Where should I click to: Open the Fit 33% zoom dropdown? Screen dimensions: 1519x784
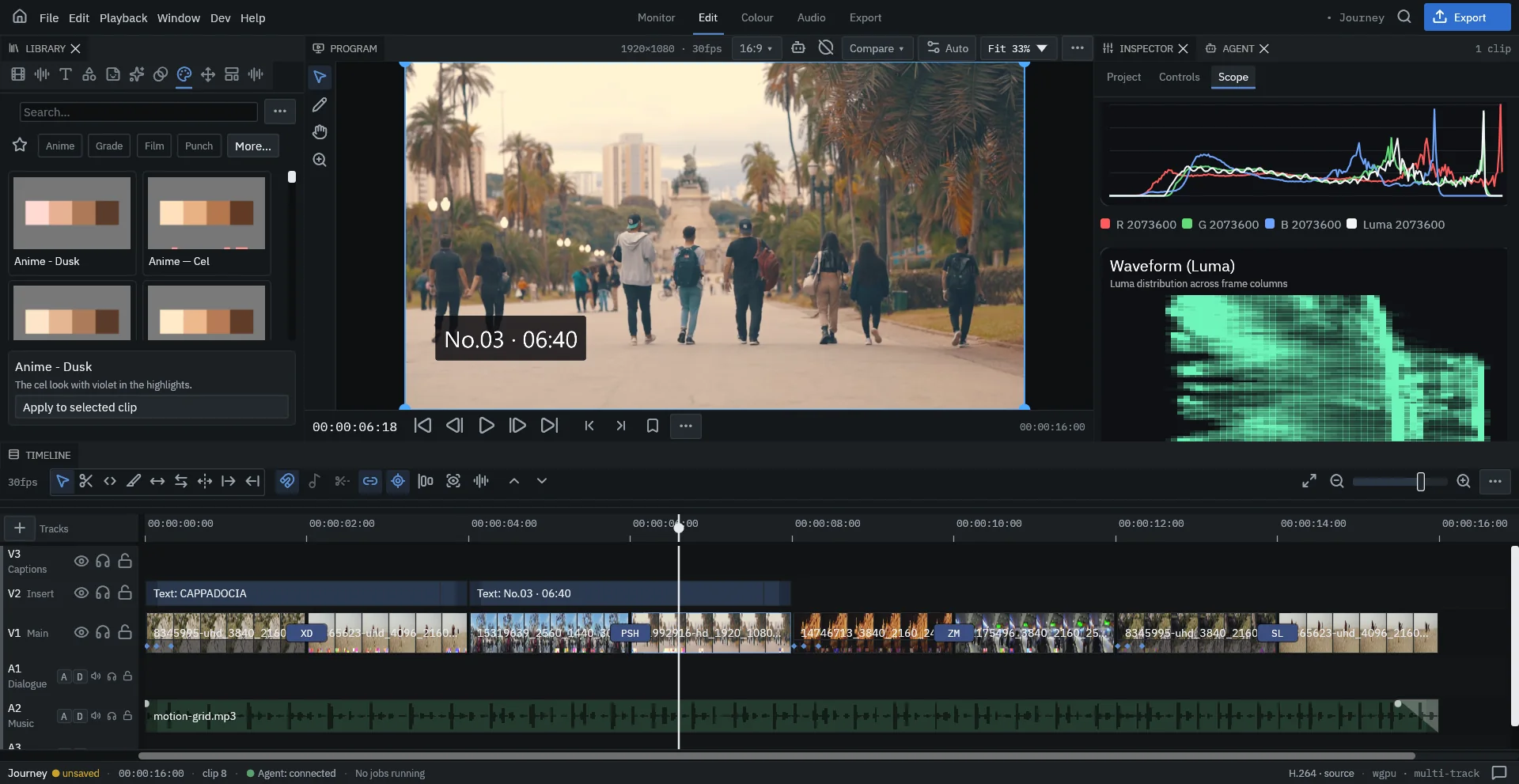tap(1017, 48)
